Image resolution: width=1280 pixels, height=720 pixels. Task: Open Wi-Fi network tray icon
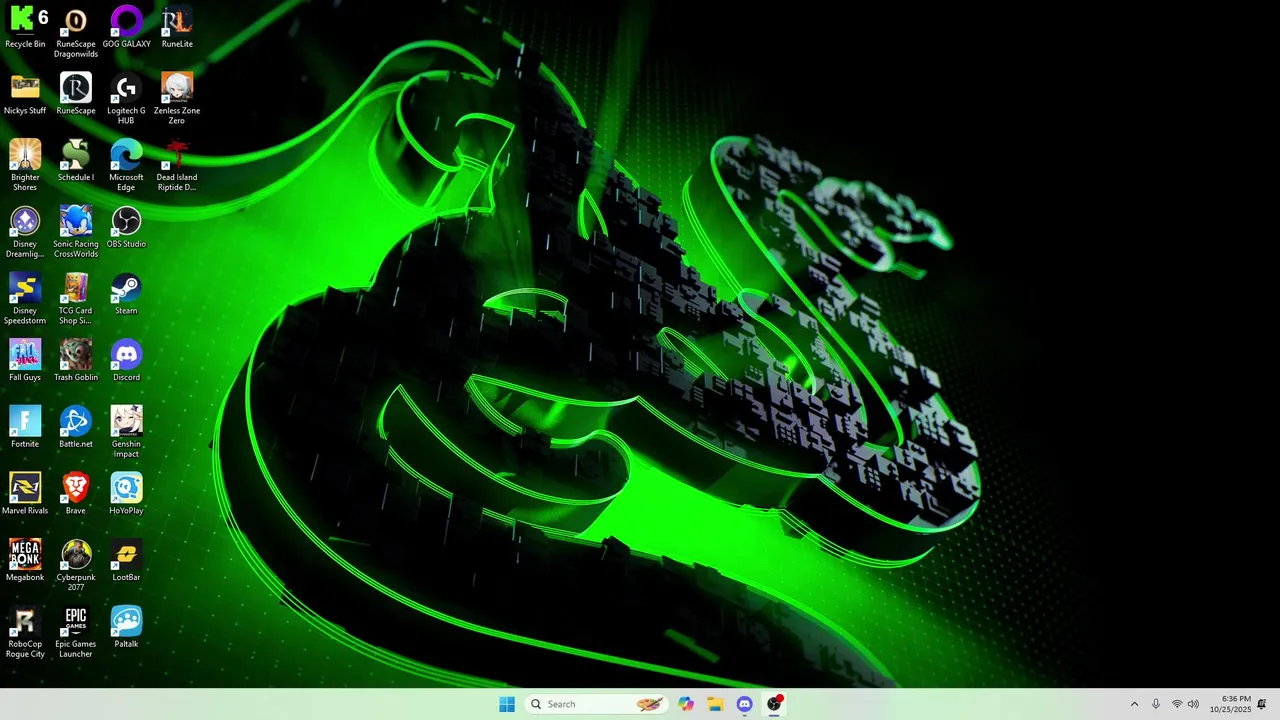(1177, 704)
